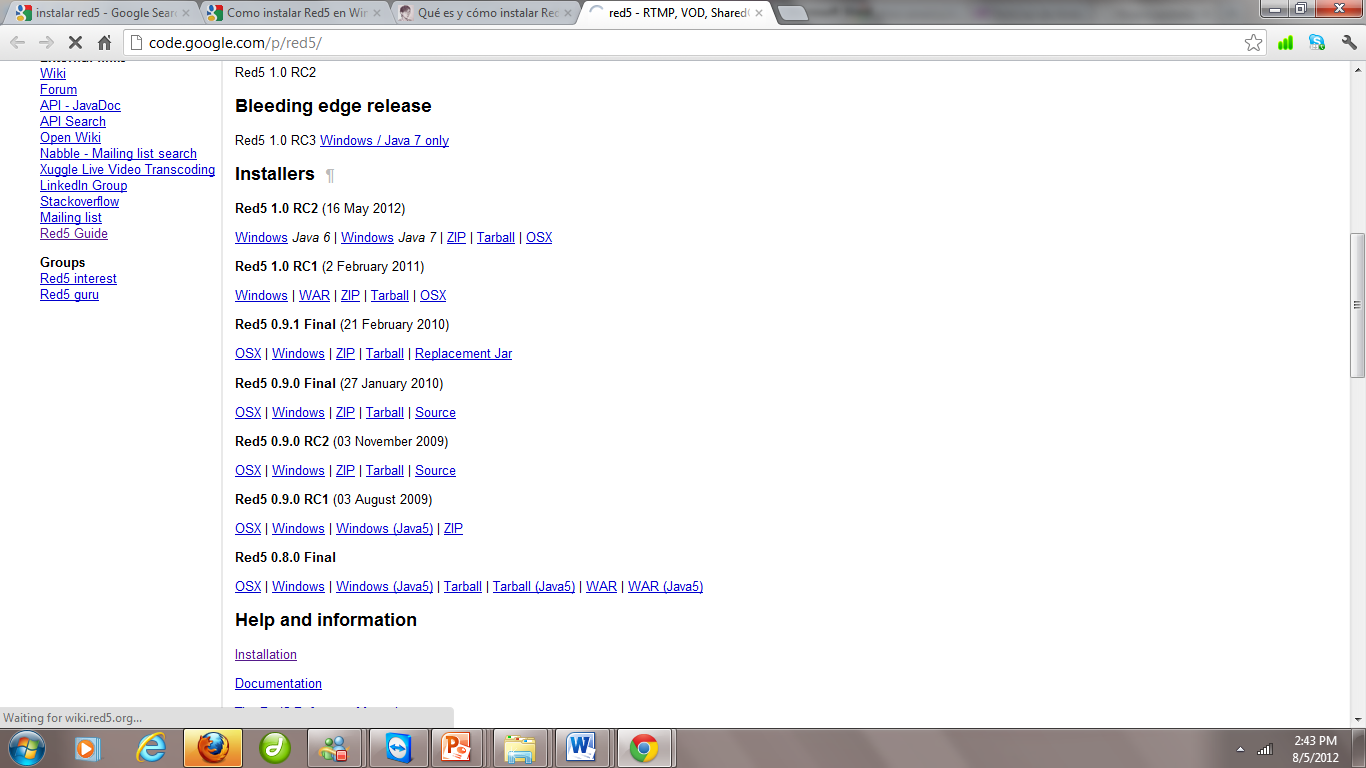
Task: Click the browser Forward arrow
Action: pyautogui.click(x=46, y=43)
